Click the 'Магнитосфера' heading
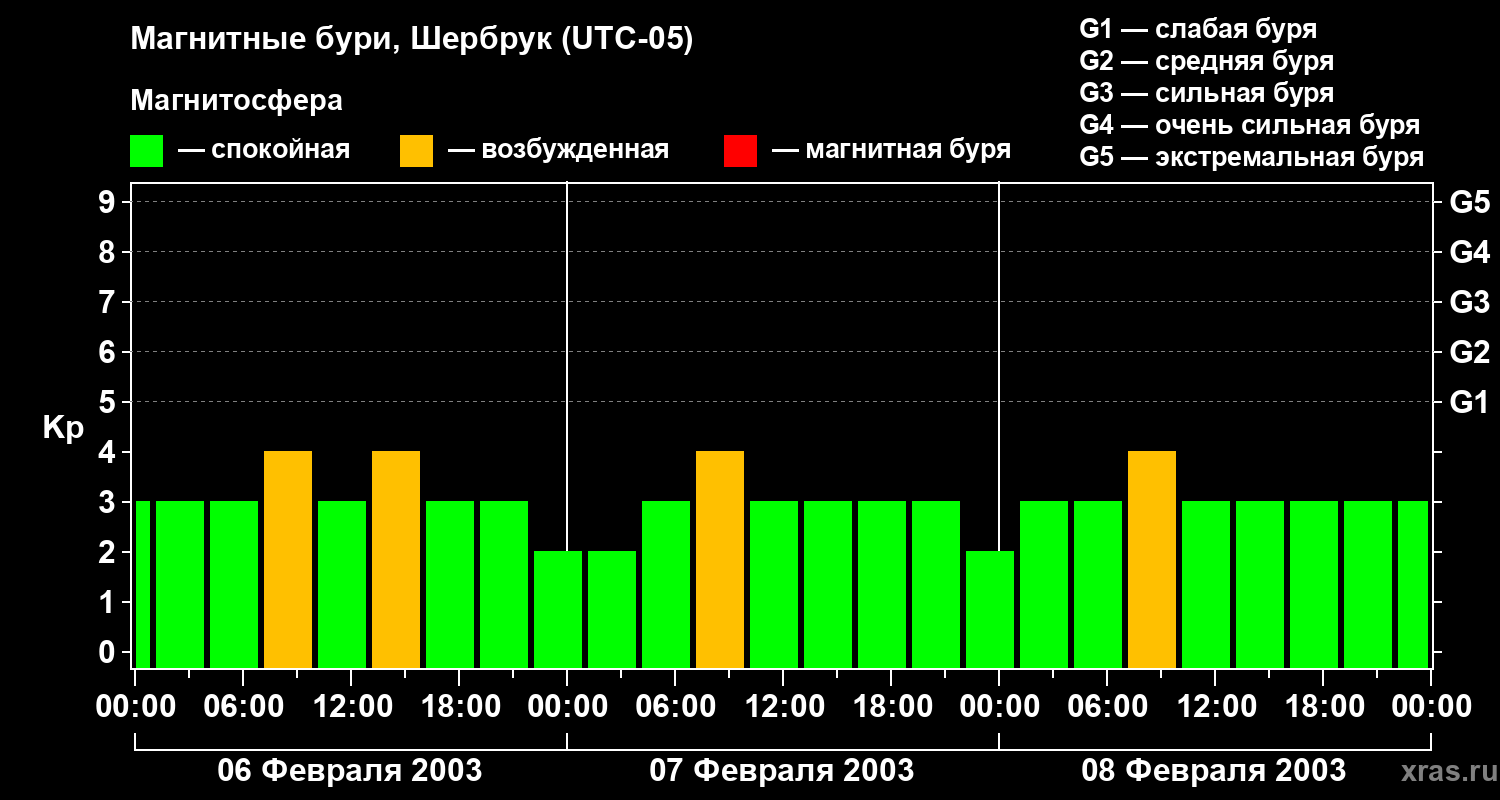 [x=236, y=101]
